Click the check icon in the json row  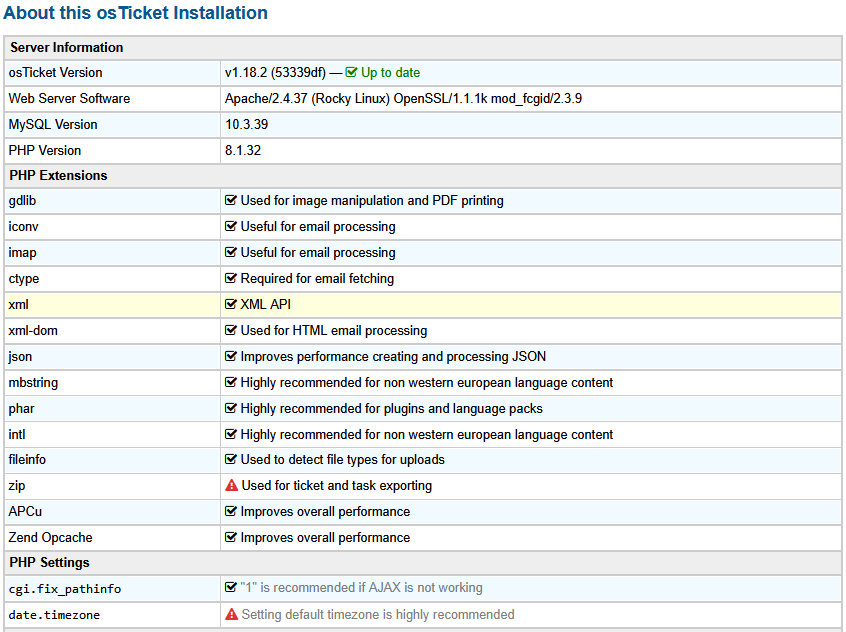pyautogui.click(x=231, y=356)
